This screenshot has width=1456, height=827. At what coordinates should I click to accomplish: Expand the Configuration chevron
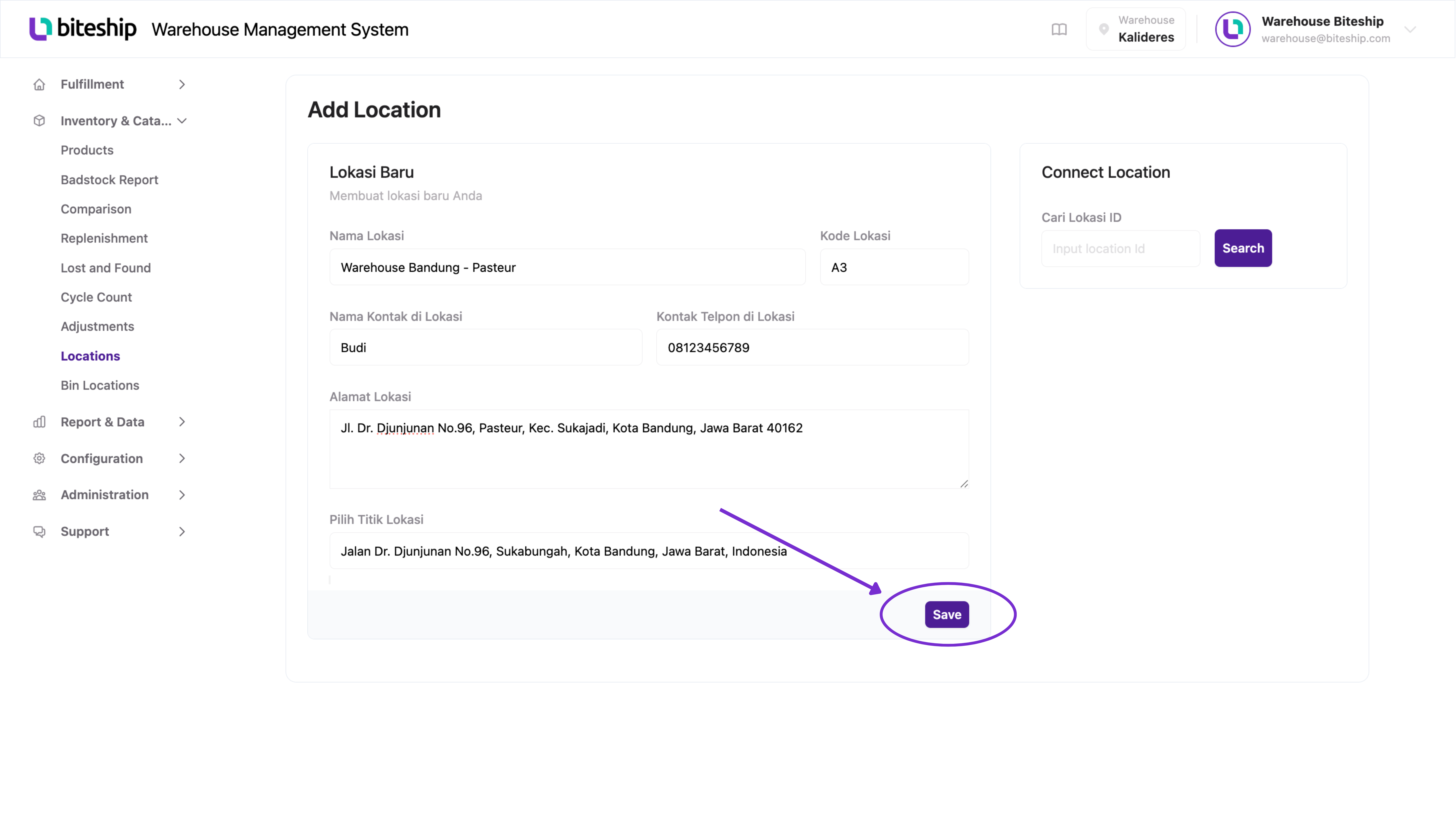[x=182, y=458]
